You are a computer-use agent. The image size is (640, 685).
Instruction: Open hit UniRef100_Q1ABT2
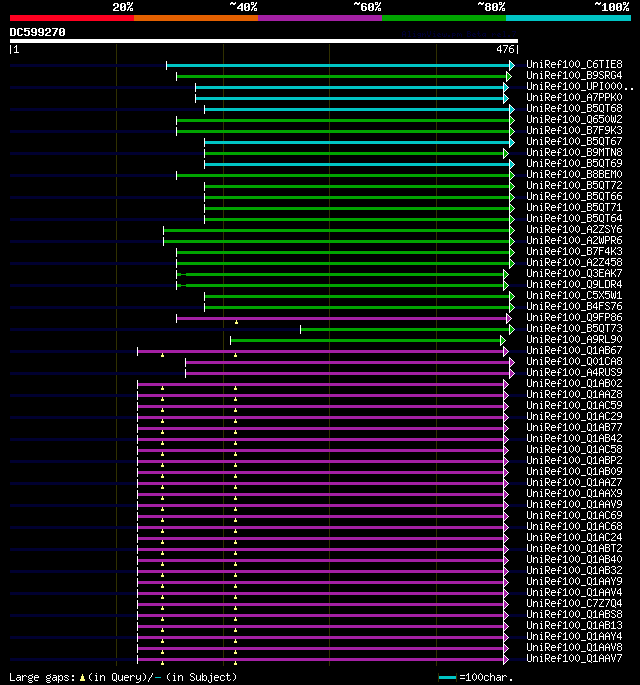tap(574, 548)
